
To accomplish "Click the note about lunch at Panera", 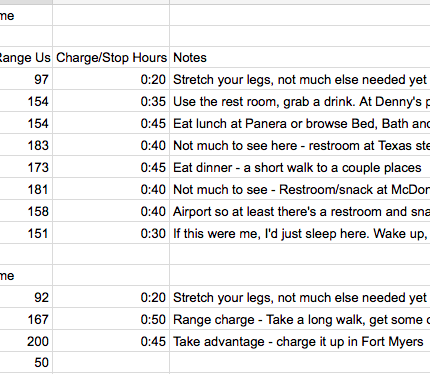I will [300, 123].
